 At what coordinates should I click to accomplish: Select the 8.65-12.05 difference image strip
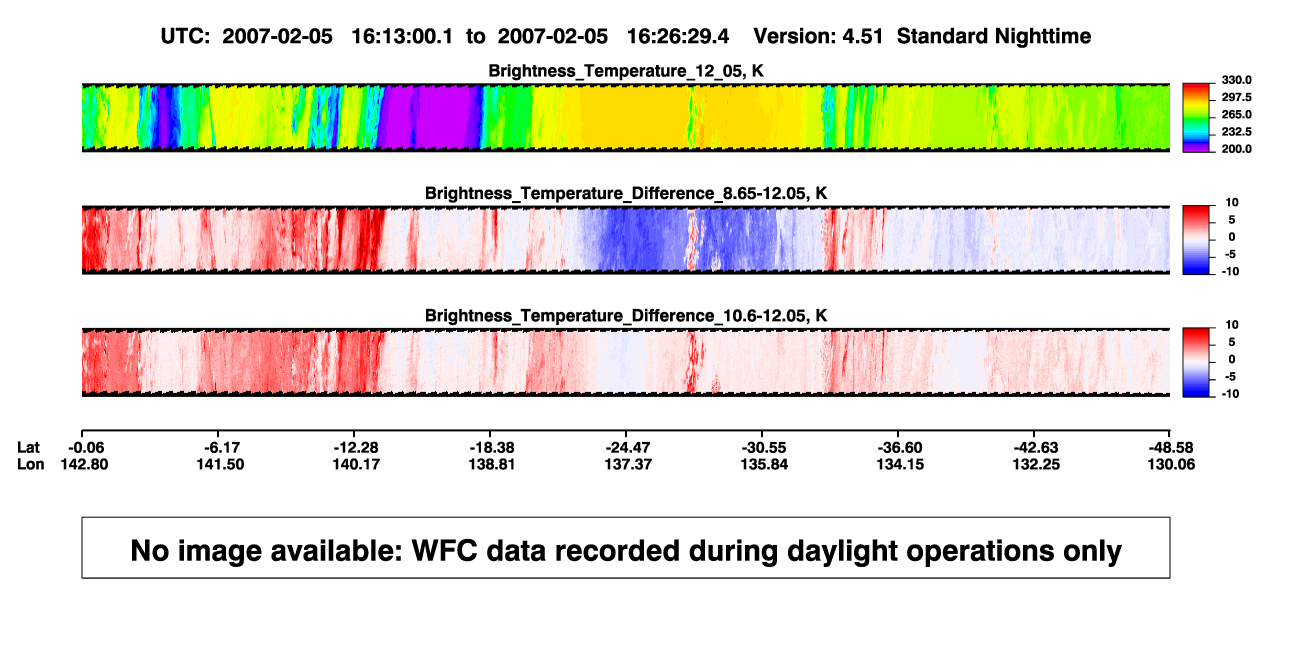[x=626, y=240]
